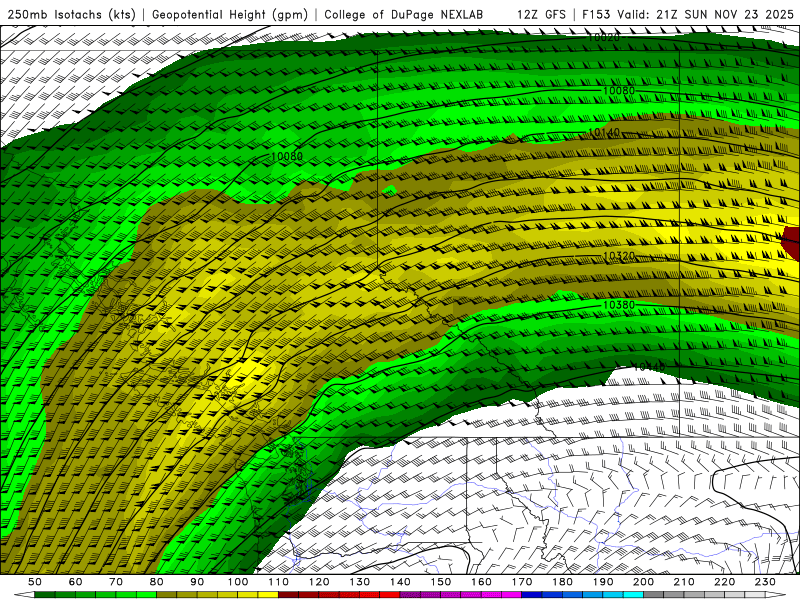Click the '60' color bar scale label

pos(75,582)
